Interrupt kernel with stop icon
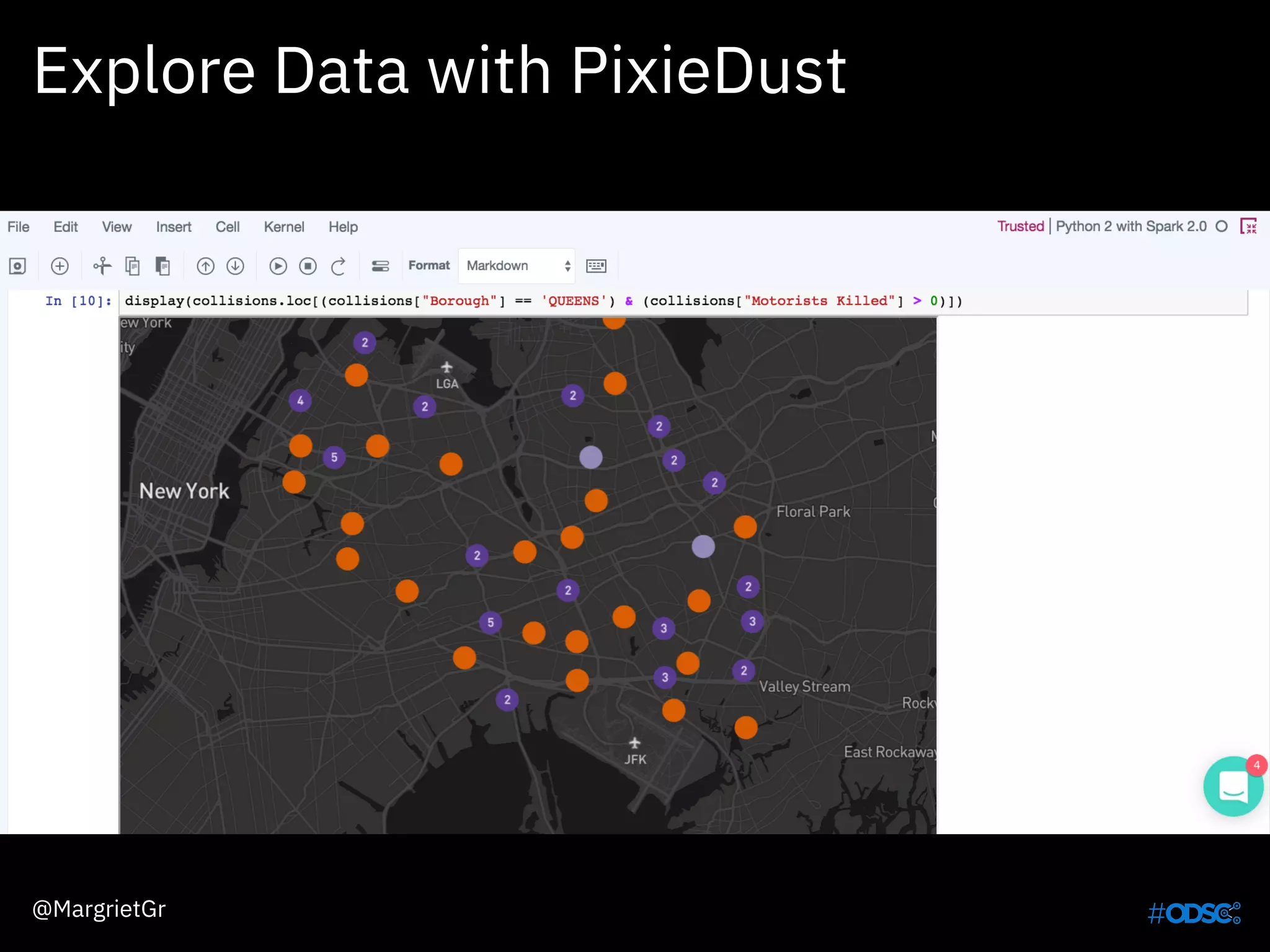 click(x=308, y=267)
